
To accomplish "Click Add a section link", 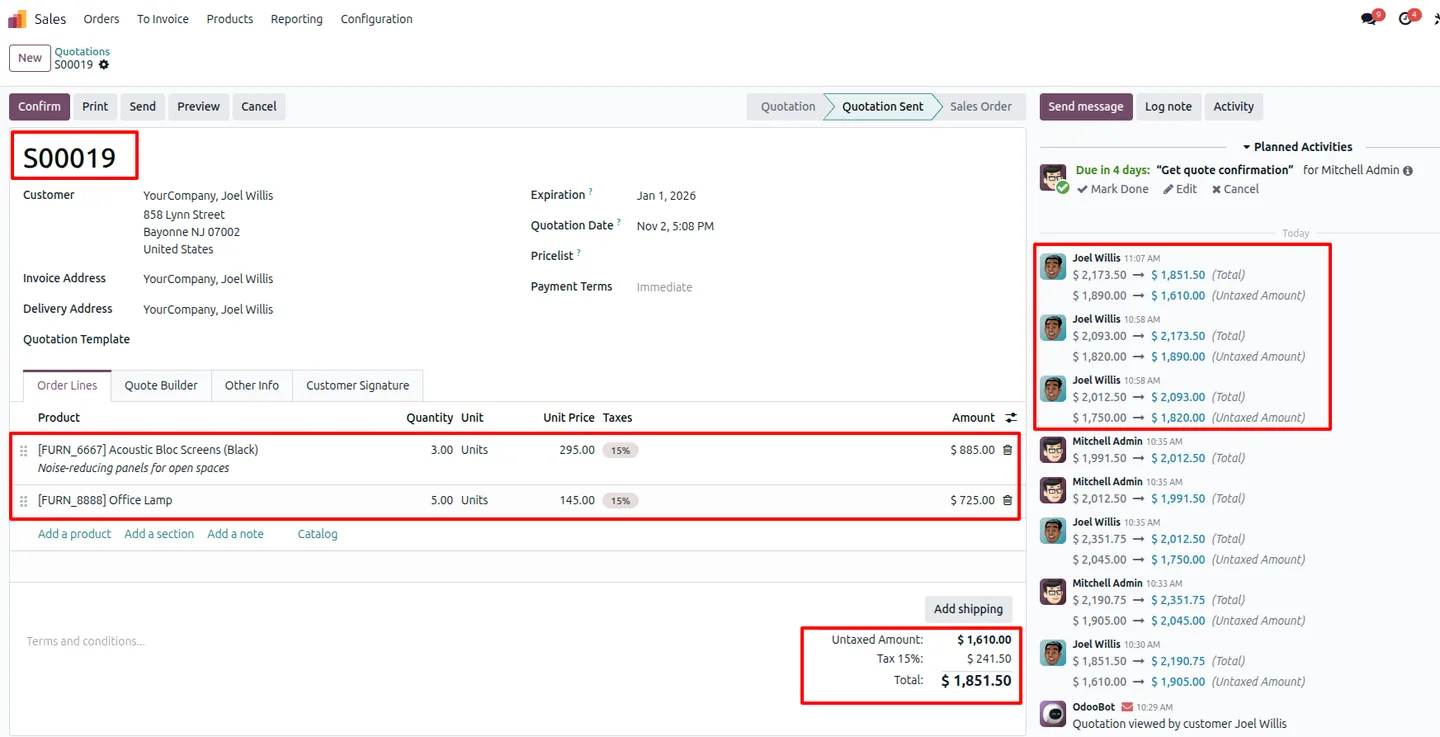I will (x=159, y=534).
